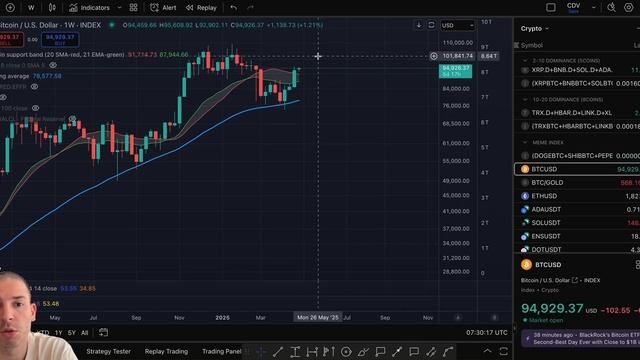Select the horizontal measure tool
This screenshot has height=360, width=640.
tap(312, 351)
